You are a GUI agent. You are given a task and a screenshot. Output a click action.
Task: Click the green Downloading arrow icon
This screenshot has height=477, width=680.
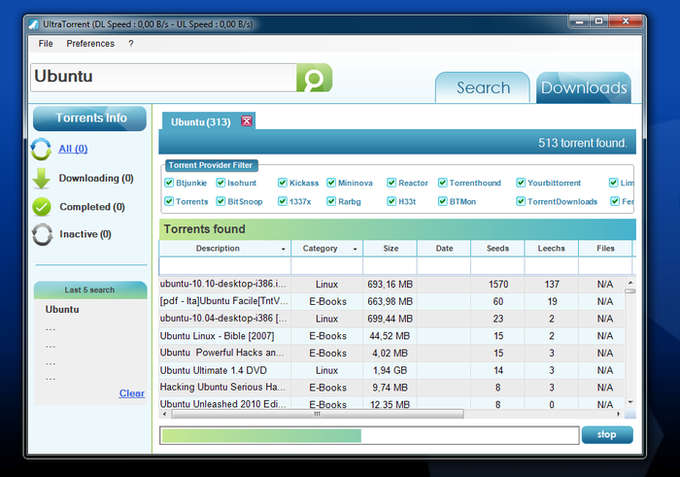click(x=41, y=178)
